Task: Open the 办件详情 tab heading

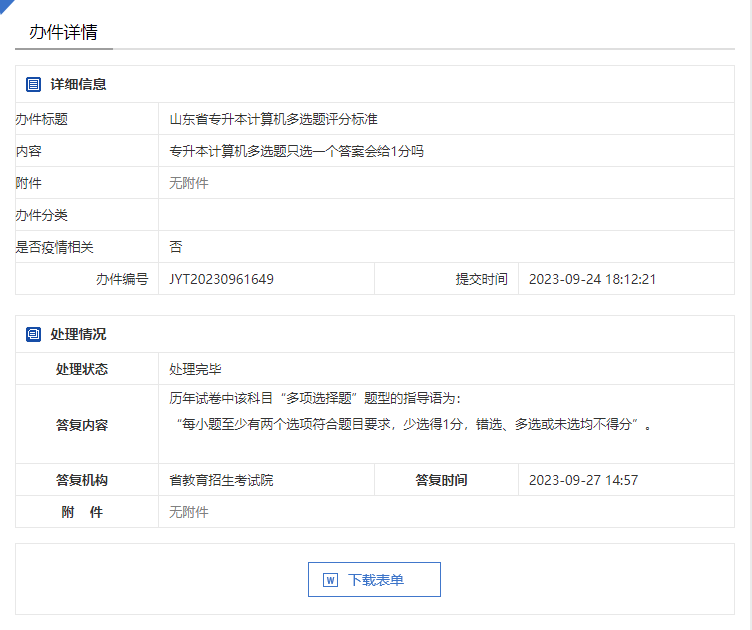Action: click(x=63, y=32)
